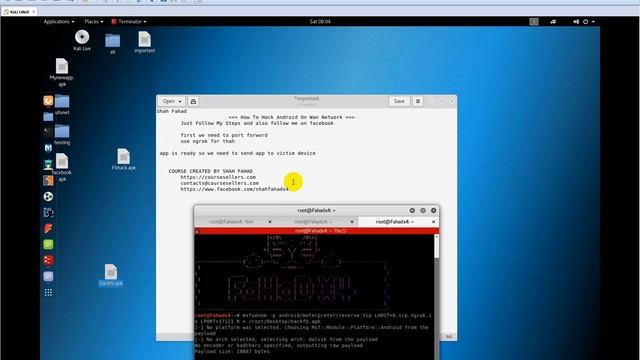Click the new document icon in gedit
Image resolution: width=640 pixels, height=360 pixels.
coord(193,101)
